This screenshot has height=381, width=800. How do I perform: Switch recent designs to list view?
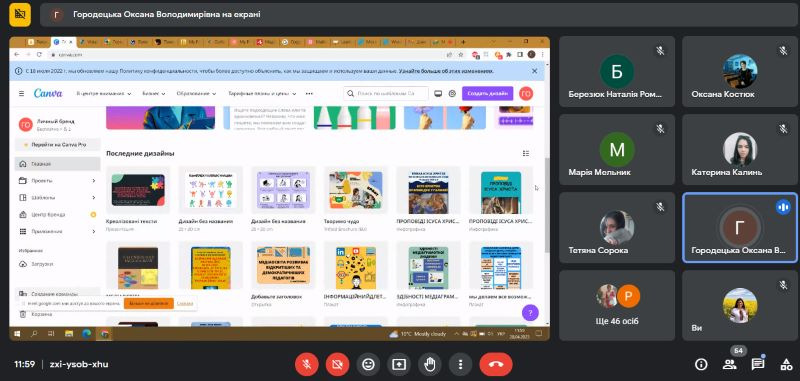point(526,153)
